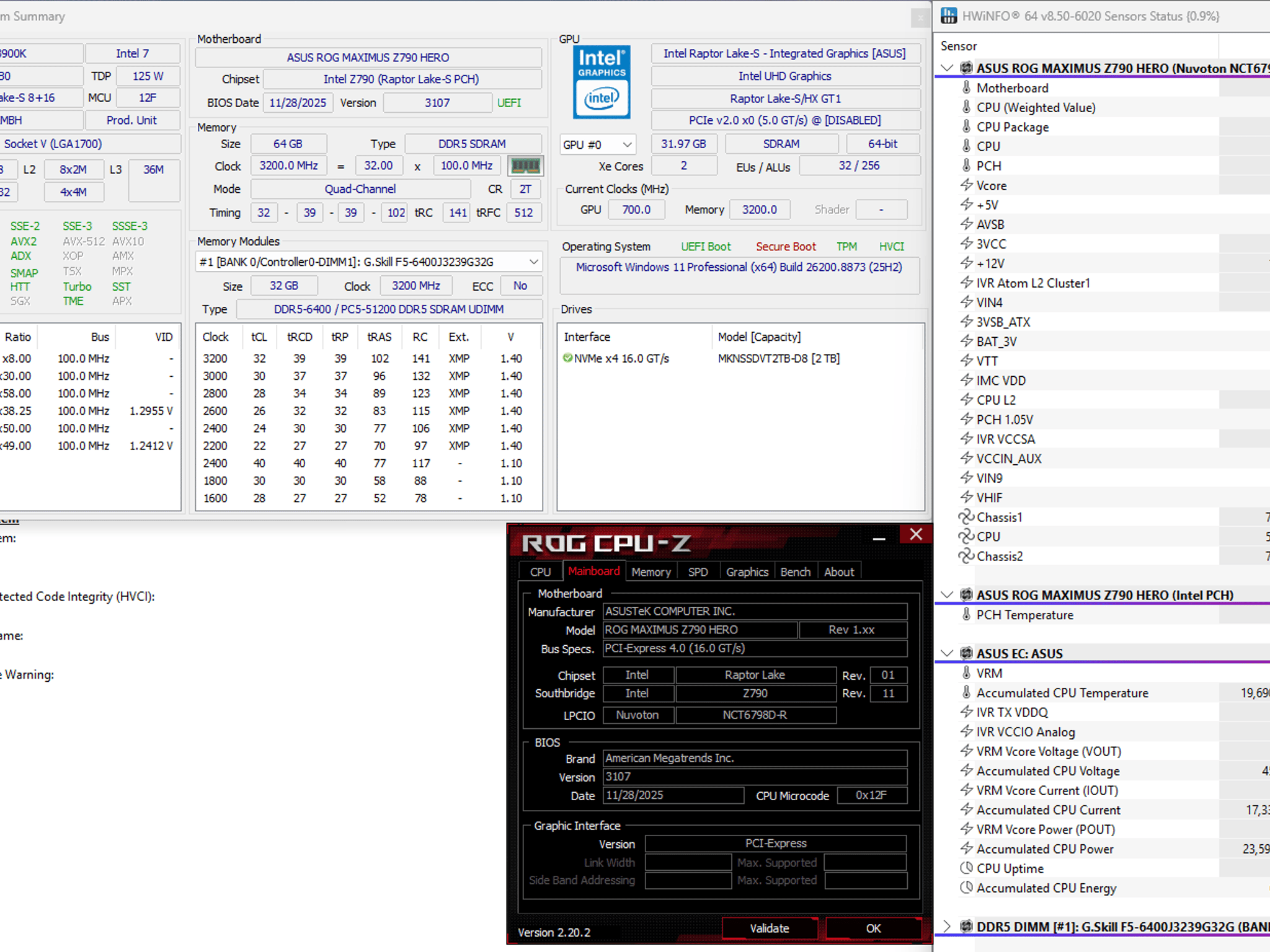This screenshot has width=1270, height=952.
Task: Click the bolt icon beside VCCIN_AUX
Action: point(966,459)
